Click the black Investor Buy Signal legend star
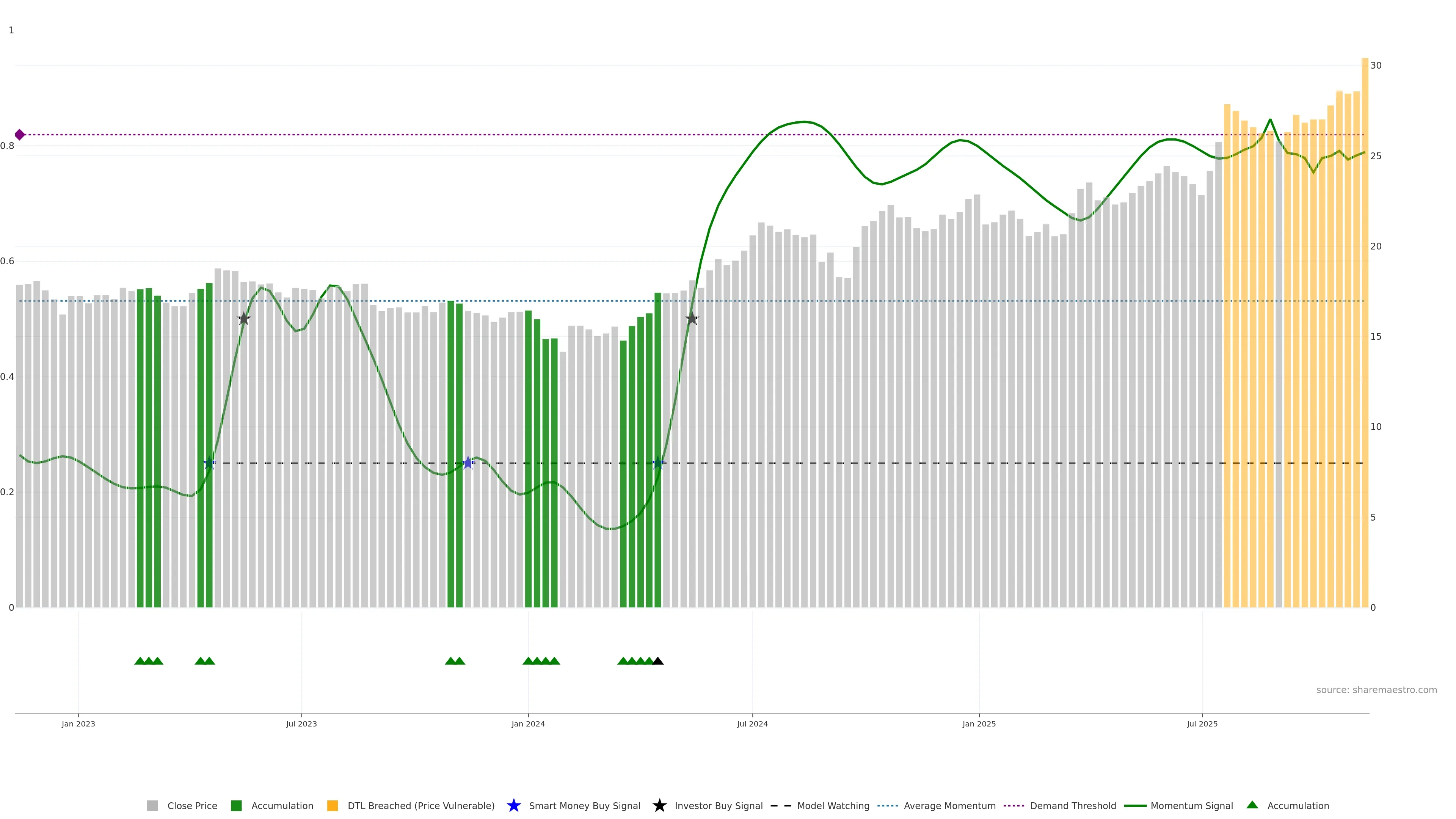This screenshot has height=819, width=1456. (659, 805)
